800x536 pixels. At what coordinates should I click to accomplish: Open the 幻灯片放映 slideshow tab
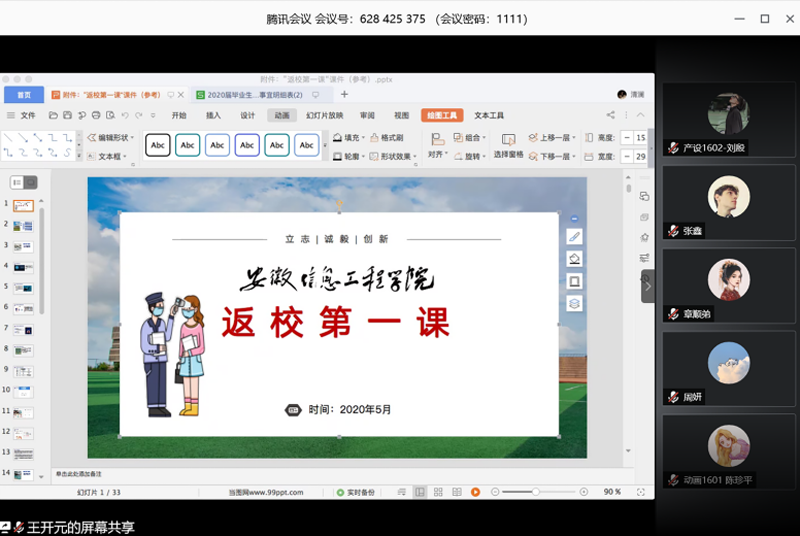(325, 115)
